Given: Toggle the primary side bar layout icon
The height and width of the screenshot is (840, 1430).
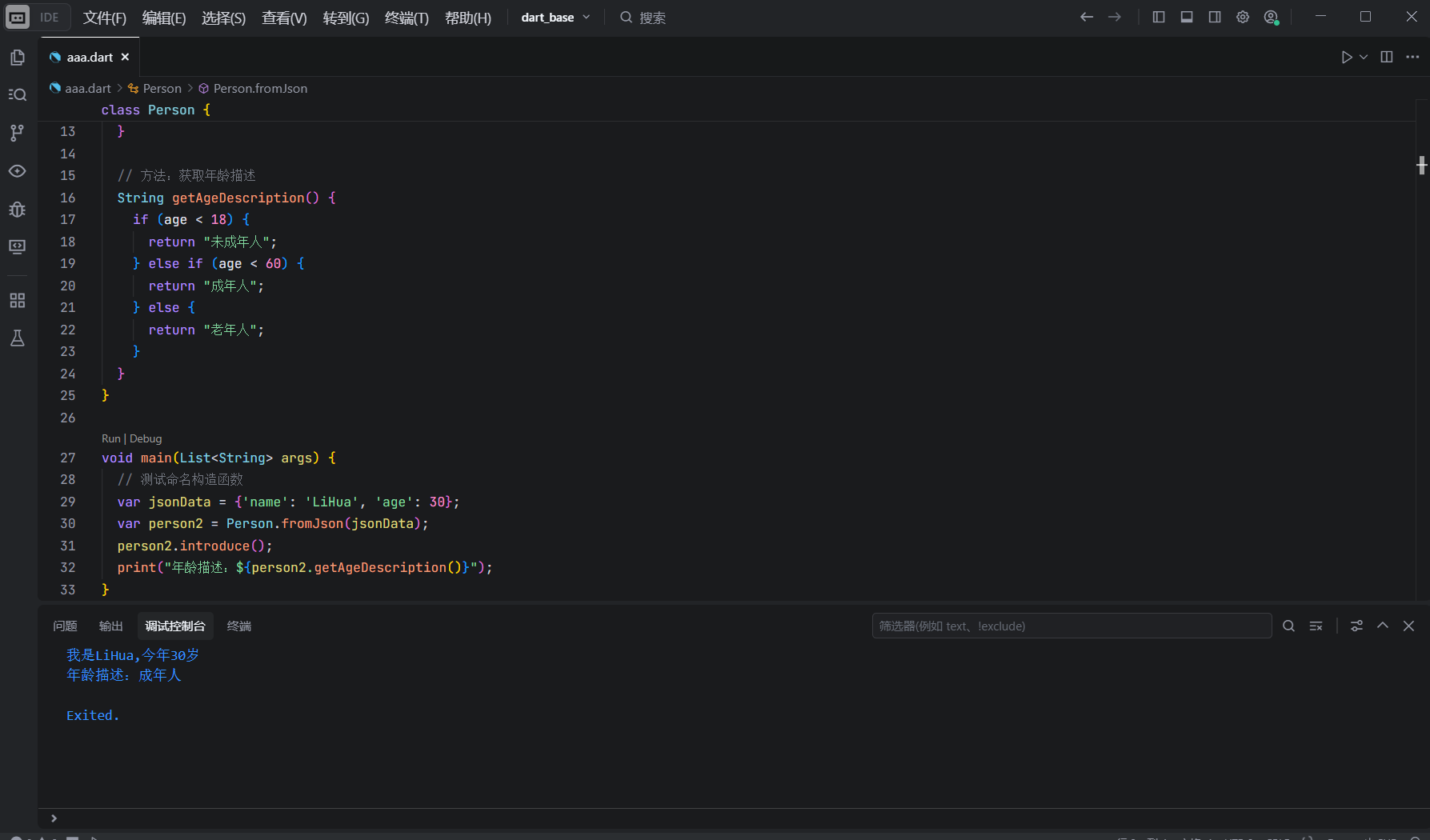Looking at the screenshot, I should point(1159,17).
